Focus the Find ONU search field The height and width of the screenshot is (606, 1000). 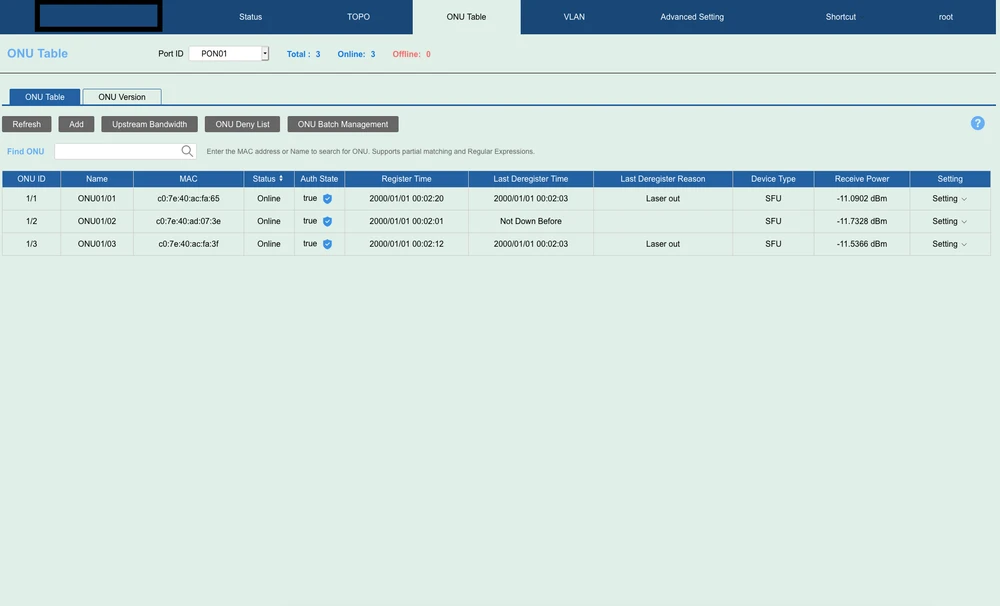point(117,151)
